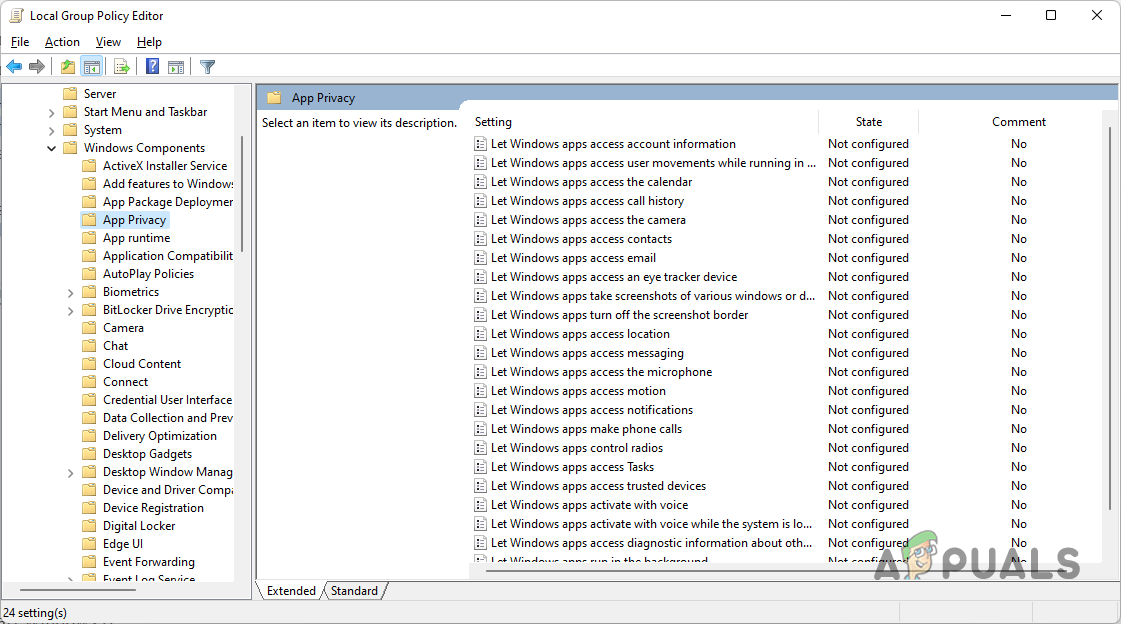Toggle the Show/Hide Console Tree icon
Screen dimensions: 1121x624
92,66
